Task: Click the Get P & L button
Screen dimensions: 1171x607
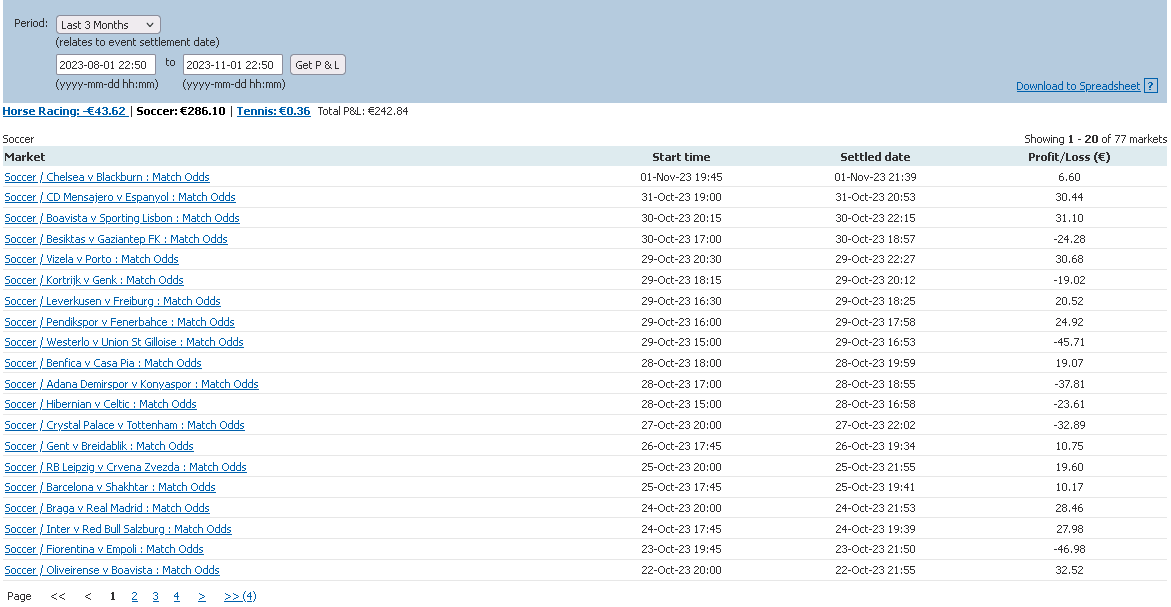Action: (x=317, y=65)
